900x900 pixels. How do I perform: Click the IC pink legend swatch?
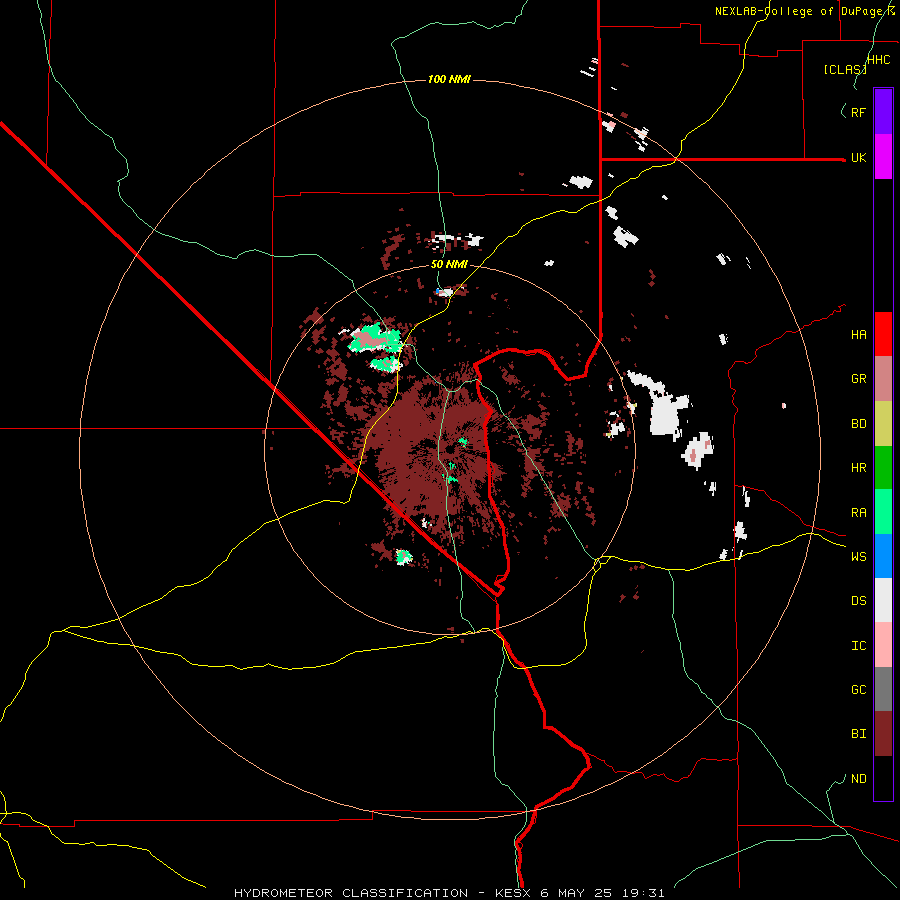point(883,645)
